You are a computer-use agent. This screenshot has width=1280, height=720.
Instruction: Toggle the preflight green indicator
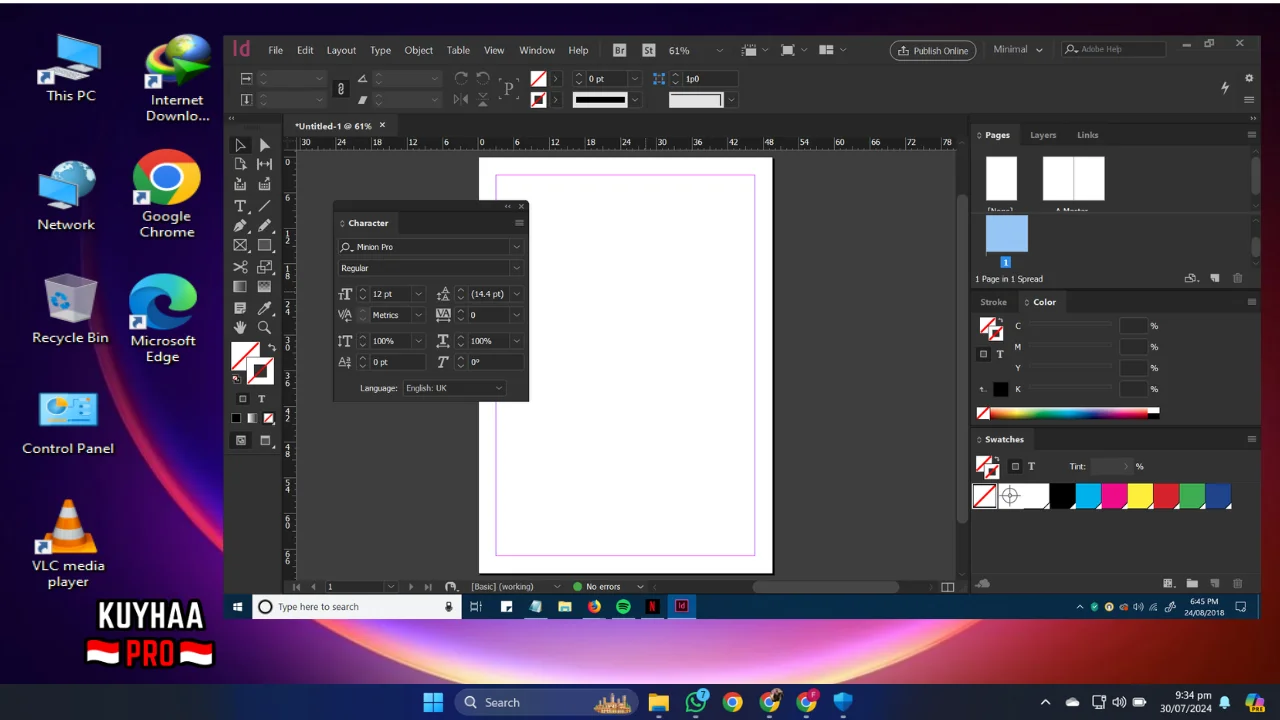point(577,587)
